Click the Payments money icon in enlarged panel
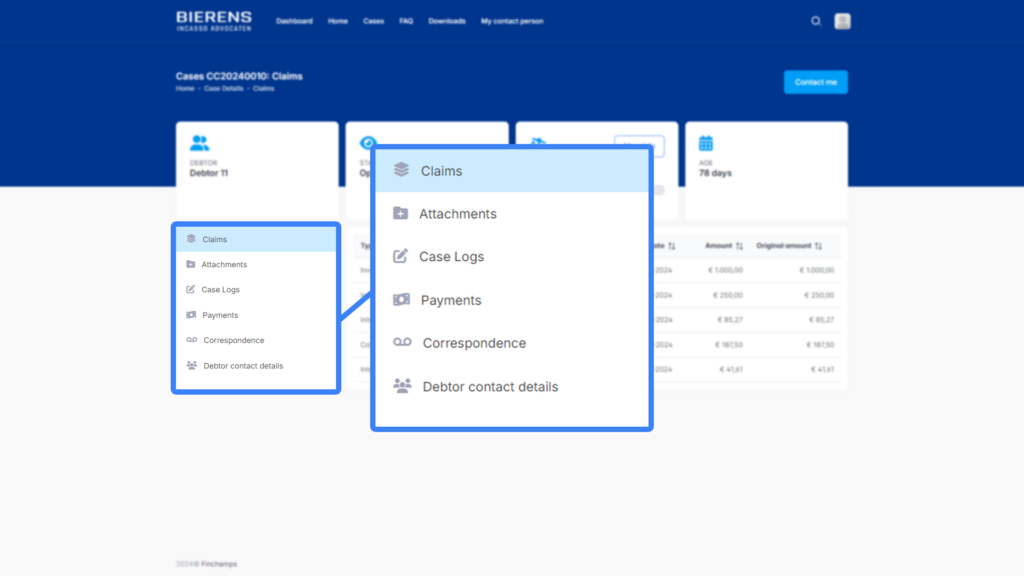The image size is (1024, 576). [x=401, y=300]
